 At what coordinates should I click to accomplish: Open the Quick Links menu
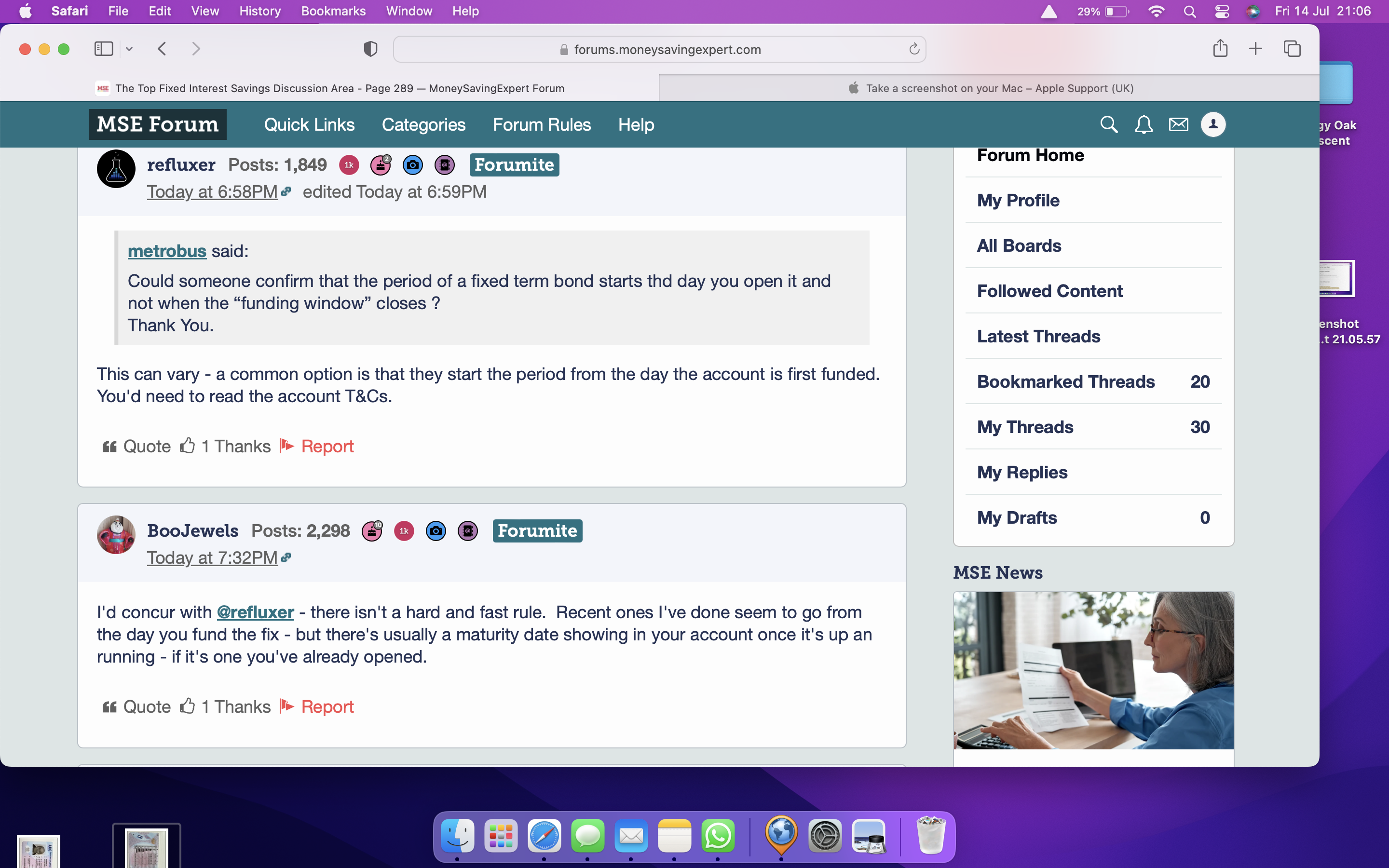click(309, 124)
